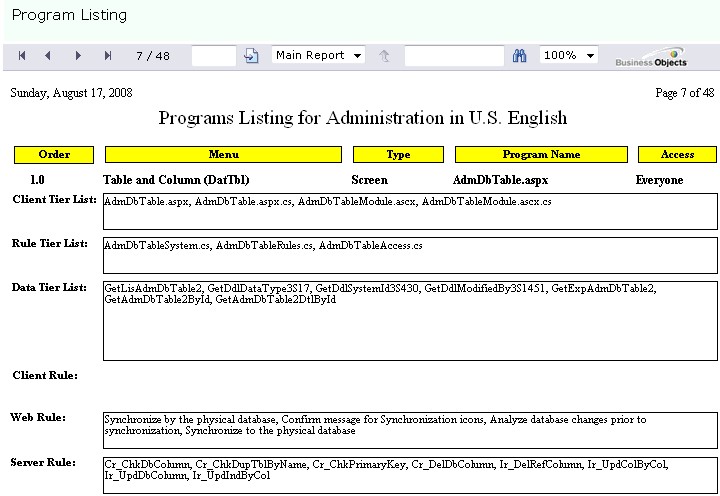The width and height of the screenshot is (720, 496).
Task: Click 'Synchronize by the physical database' text
Action: click(x=191, y=420)
